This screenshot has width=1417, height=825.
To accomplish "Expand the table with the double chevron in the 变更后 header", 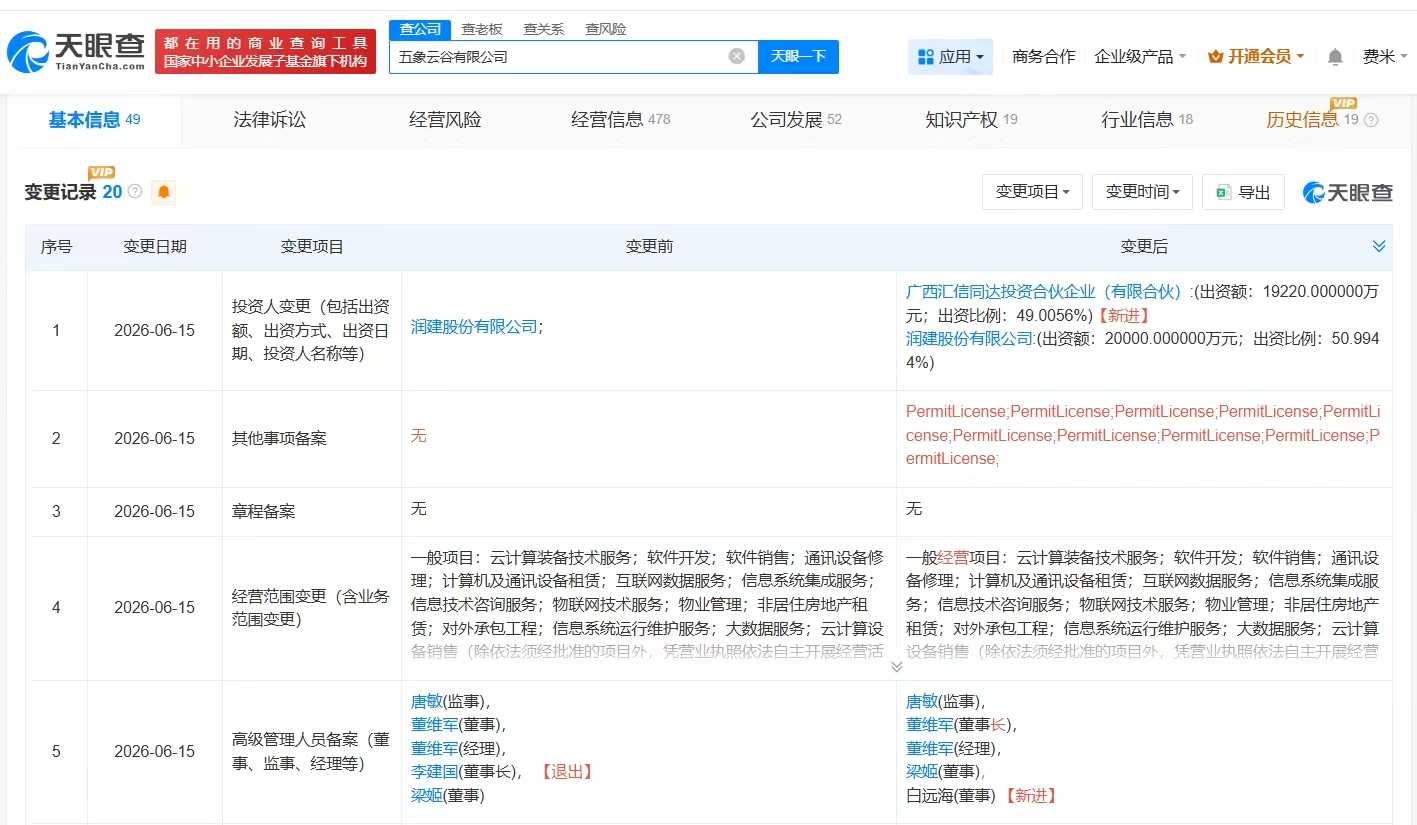I will (1379, 246).
